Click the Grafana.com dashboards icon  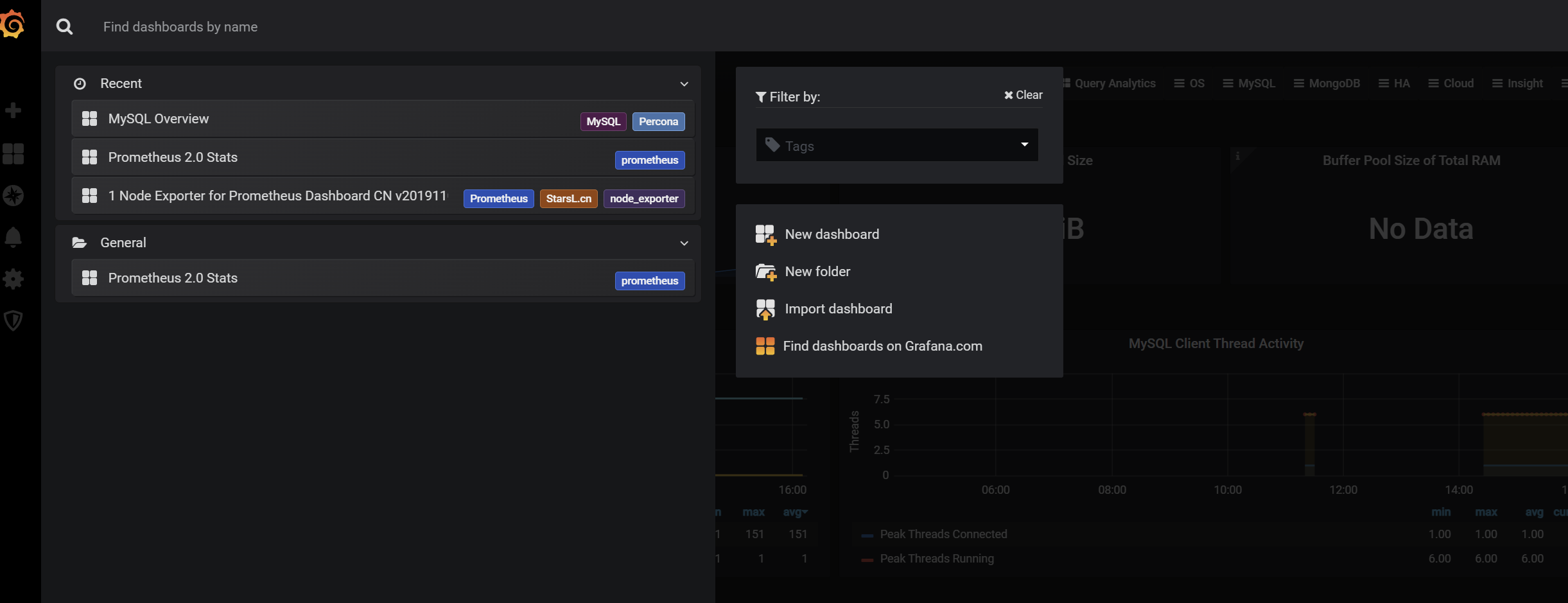(765, 346)
